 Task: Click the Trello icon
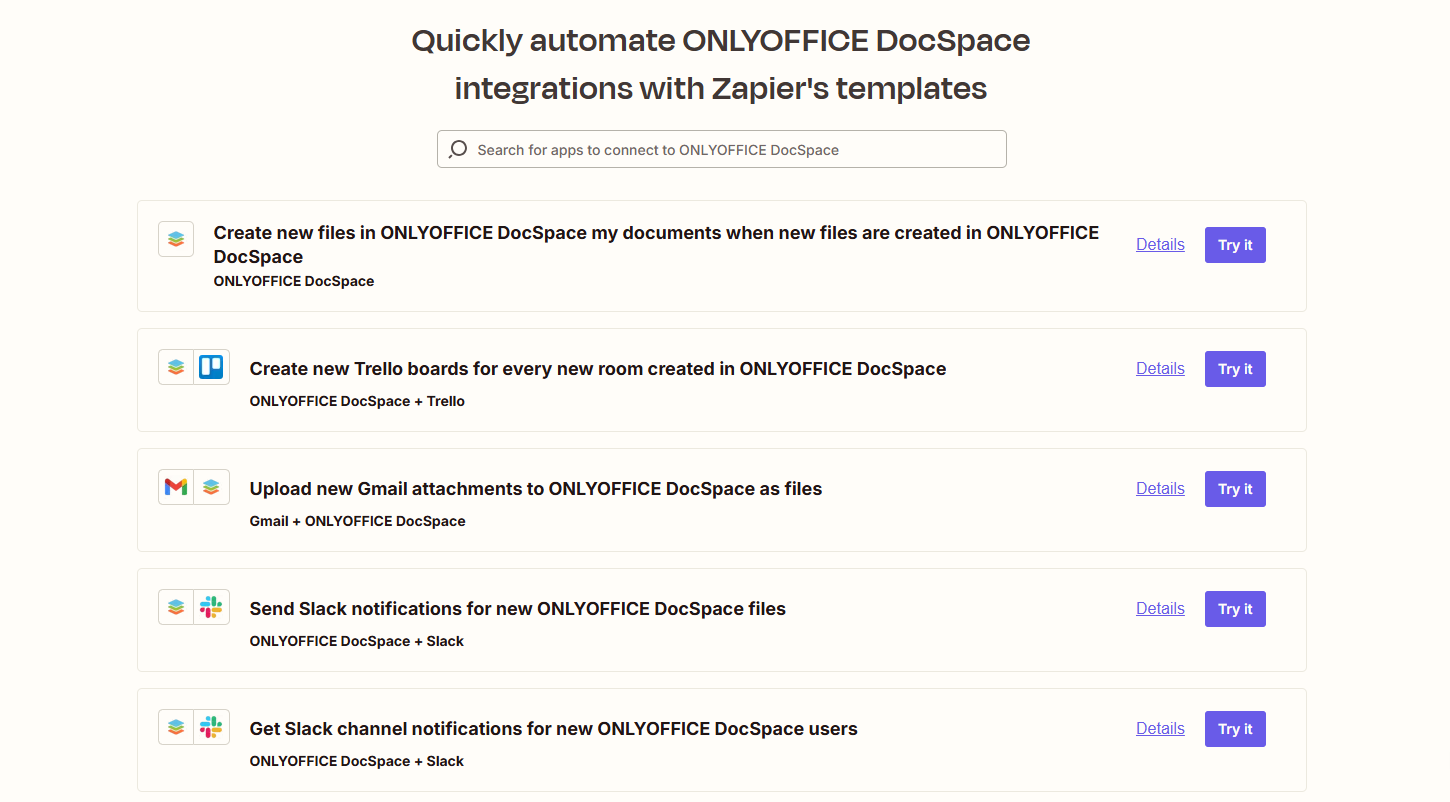click(211, 367)
